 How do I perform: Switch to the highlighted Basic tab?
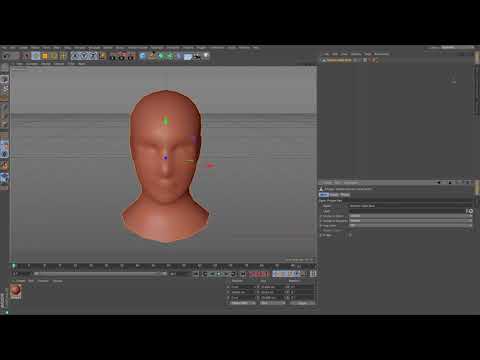click(324, 194)
